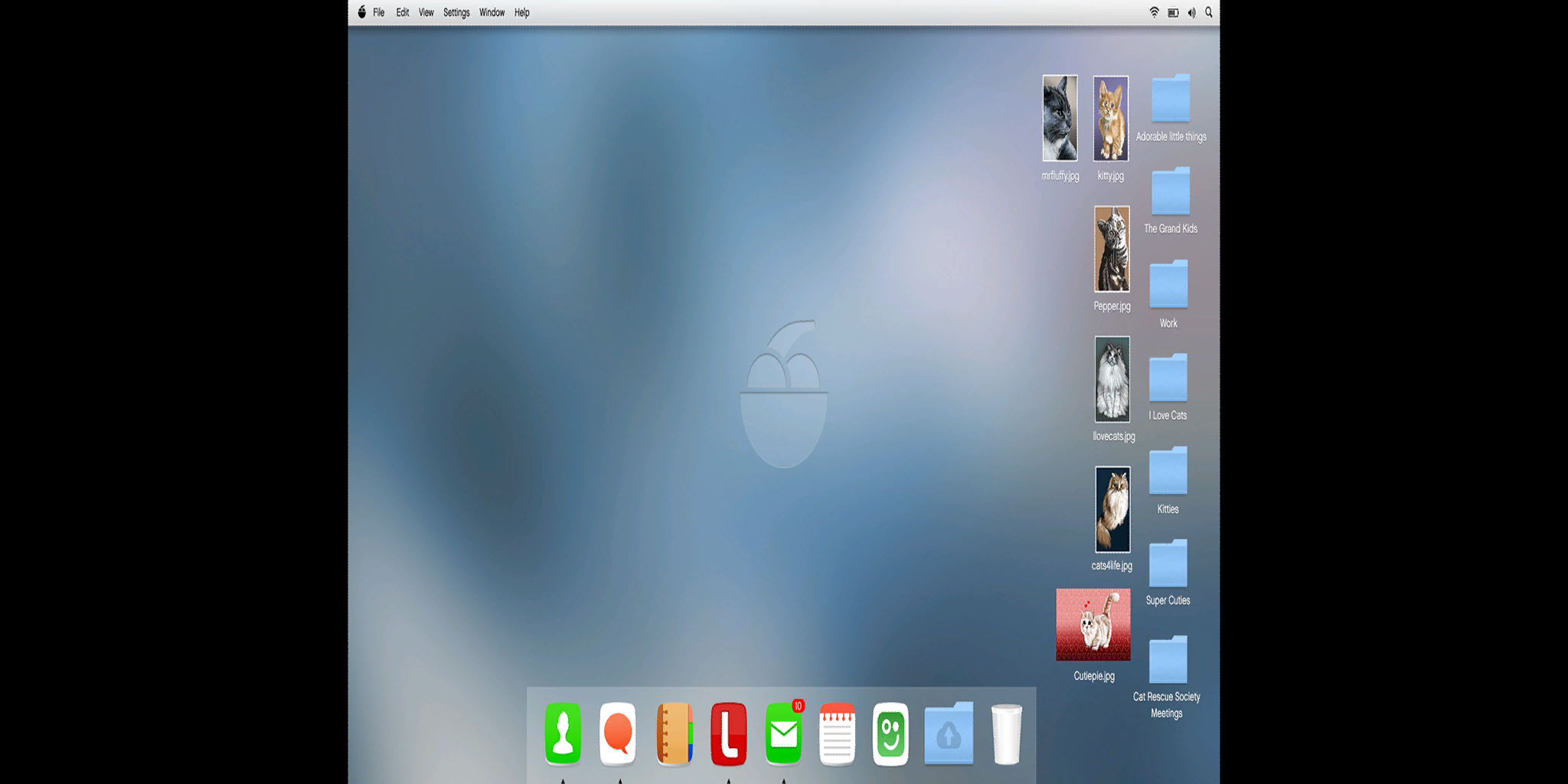Image resolution: width=1568 pixels, height=784 pixels.
Task: Open the notepad app in dock
Action: point(838,733)
